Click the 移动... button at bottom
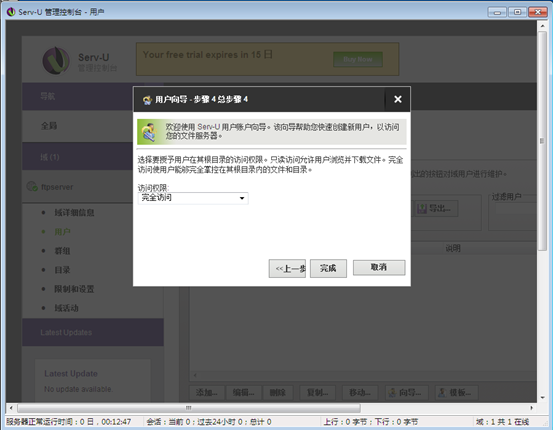Screen dimensions: 553x430 click(360, 392)
